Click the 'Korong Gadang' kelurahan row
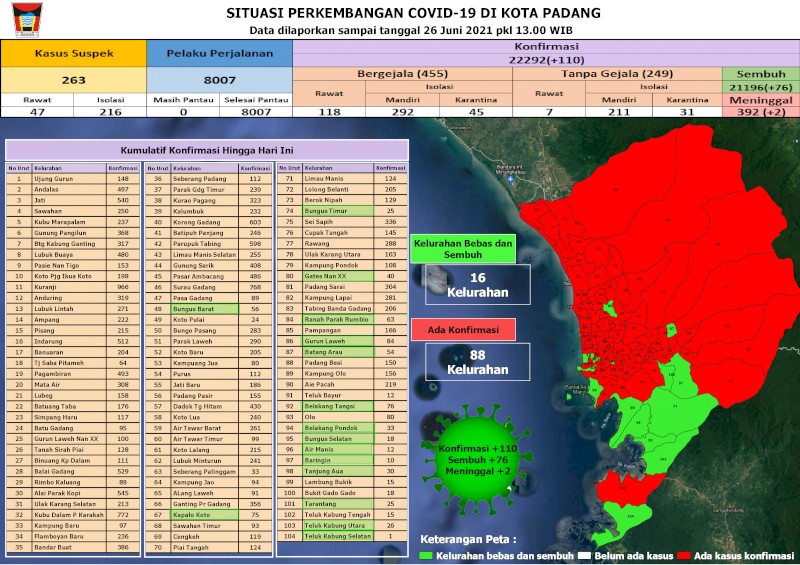Viewport: 800px width, 565px height. 209,222
